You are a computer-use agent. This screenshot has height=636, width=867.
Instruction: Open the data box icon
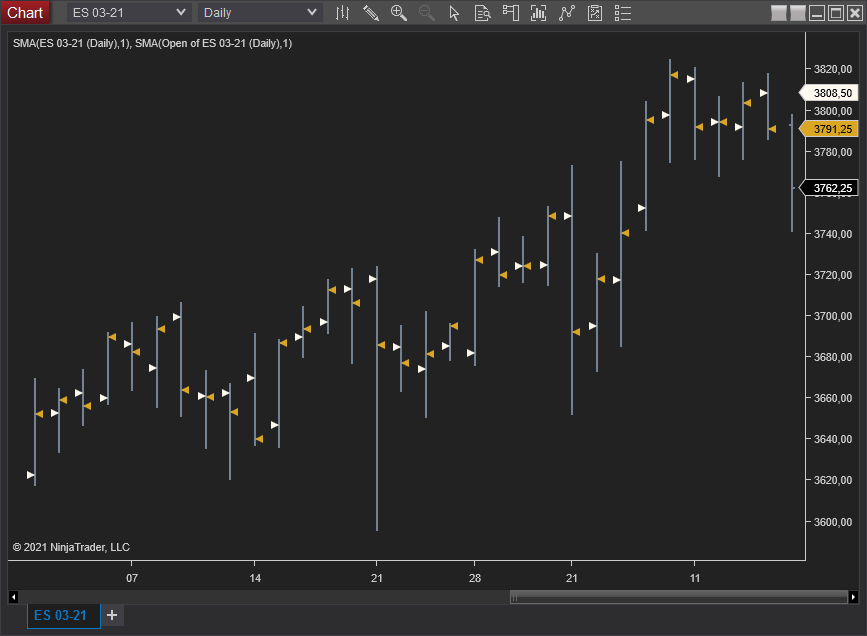tap(483, 13)
